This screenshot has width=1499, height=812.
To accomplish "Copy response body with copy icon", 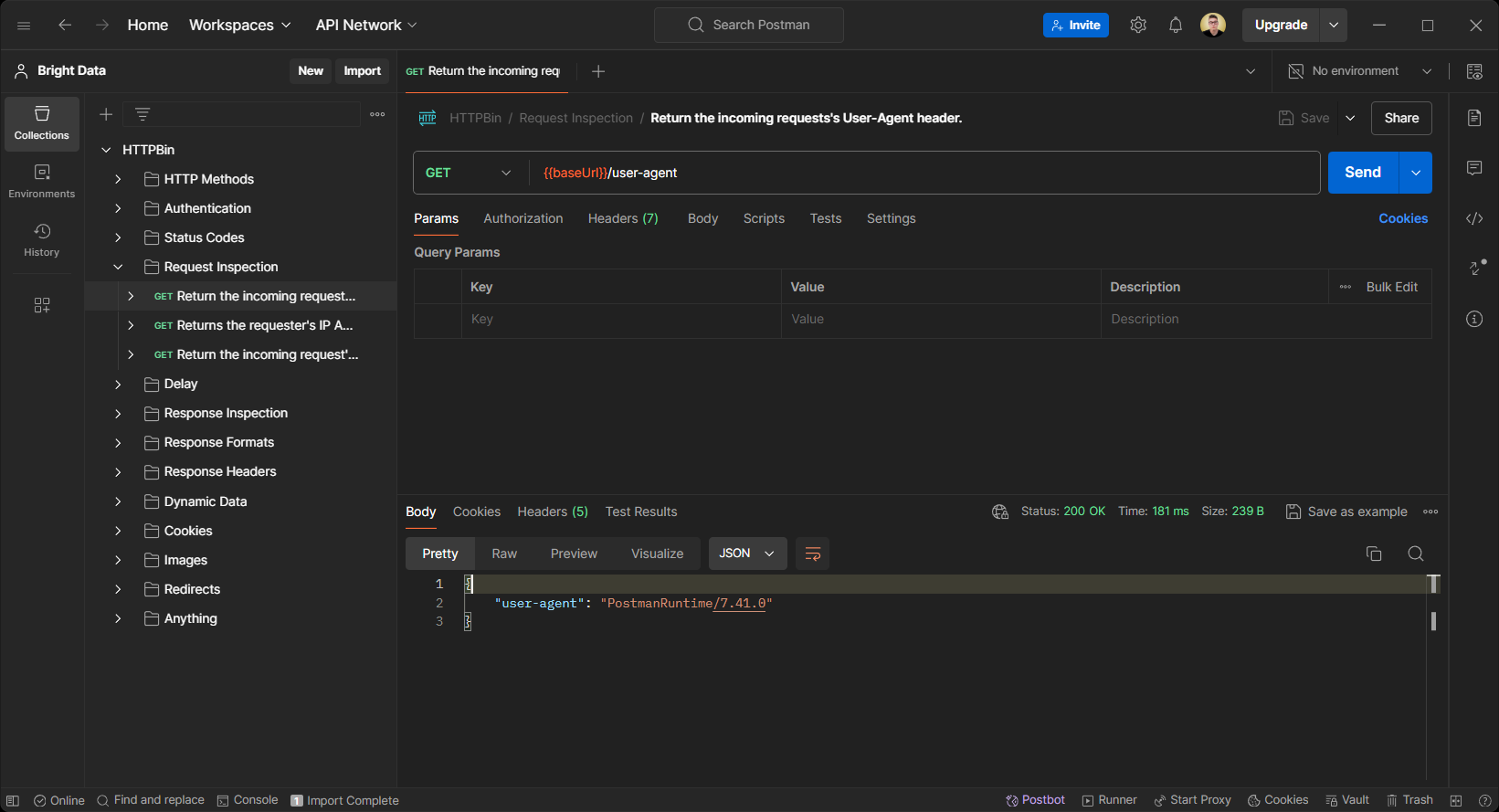I will [1373, 554].
